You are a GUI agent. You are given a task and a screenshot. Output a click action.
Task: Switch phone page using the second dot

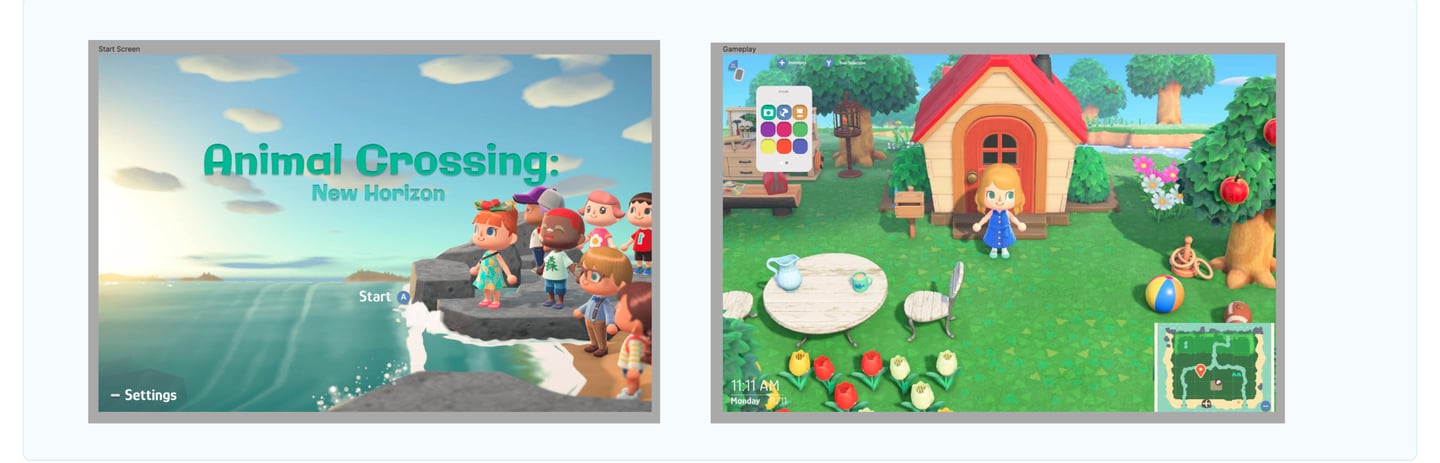[787, 163]
